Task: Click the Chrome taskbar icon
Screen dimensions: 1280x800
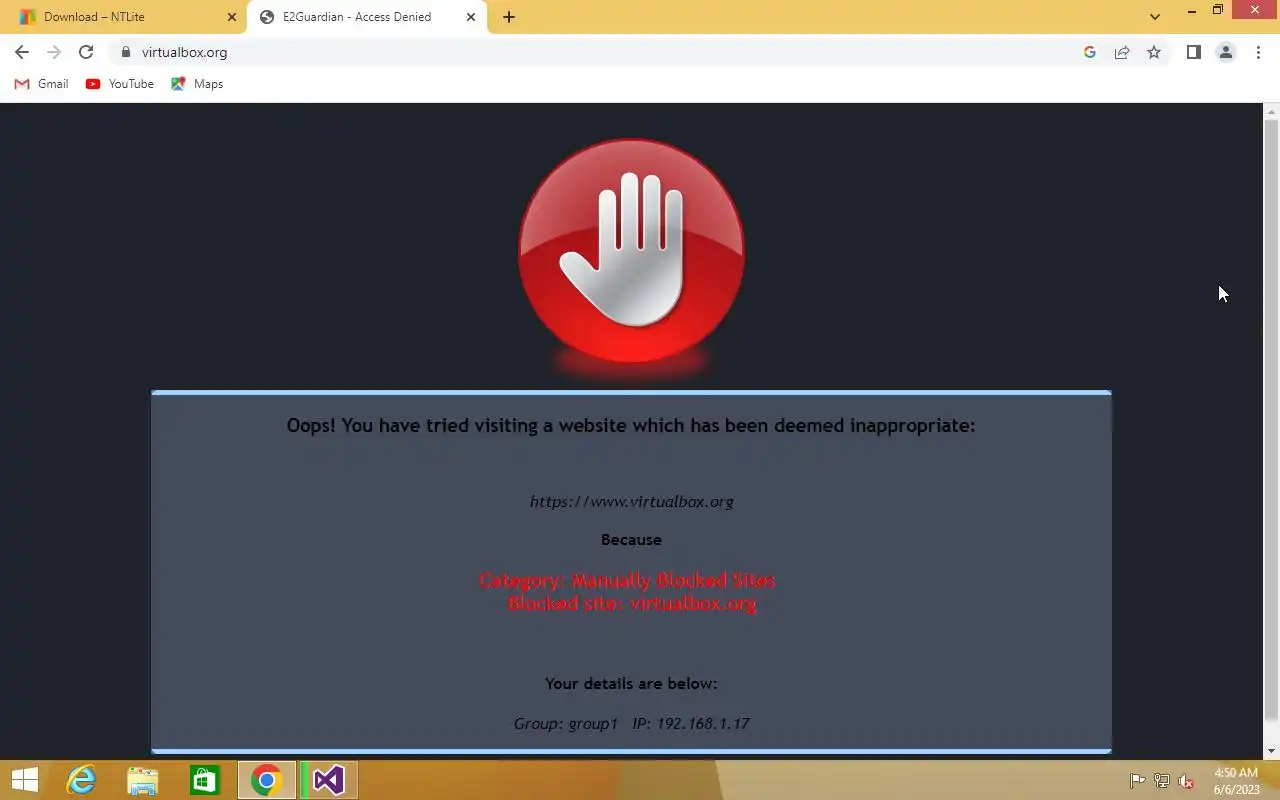Action: point(267,780)
